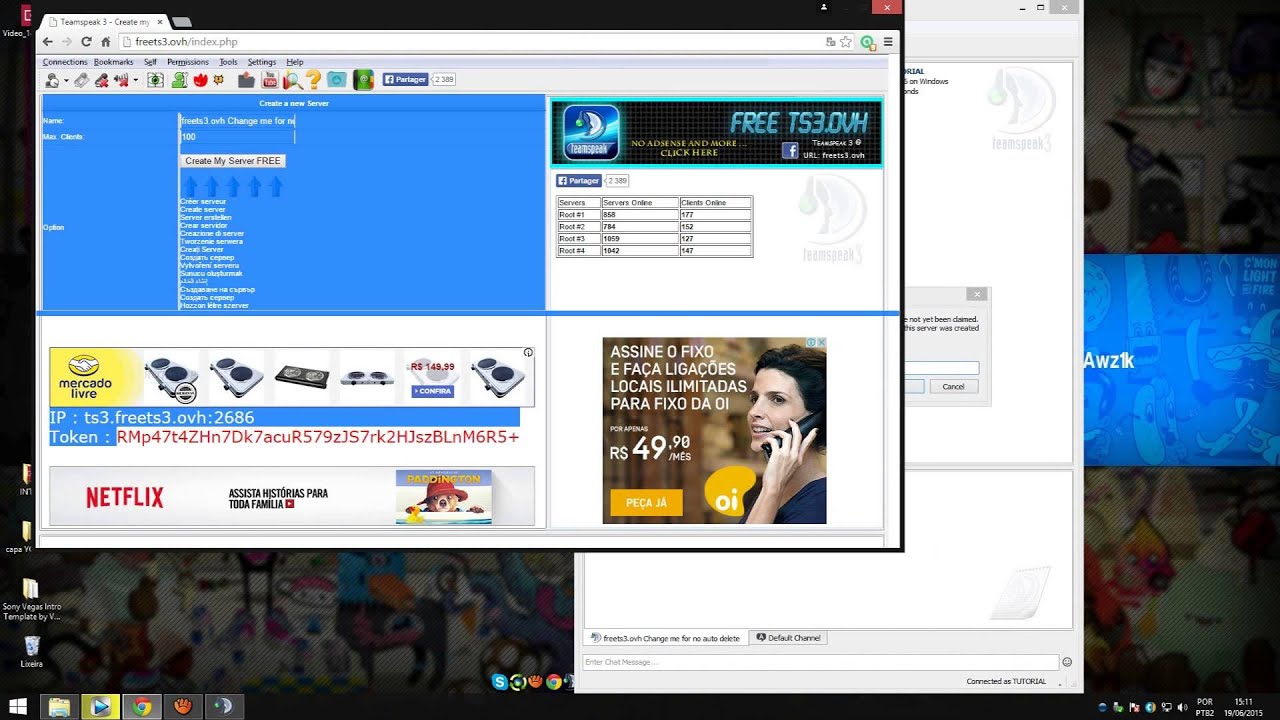
Task: Click the POR PTB2 language indicator
Action: tap(1205, 707)
